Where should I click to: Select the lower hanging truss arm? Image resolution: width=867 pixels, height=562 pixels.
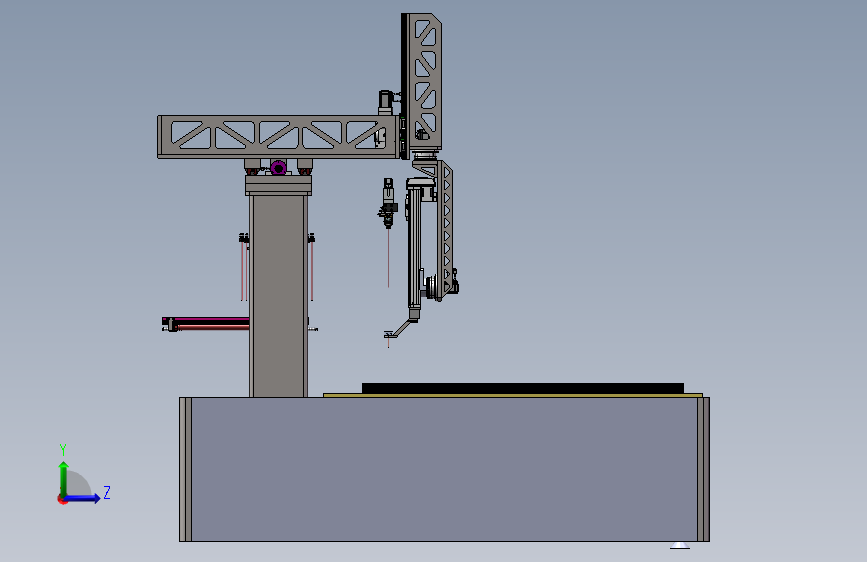446,230
